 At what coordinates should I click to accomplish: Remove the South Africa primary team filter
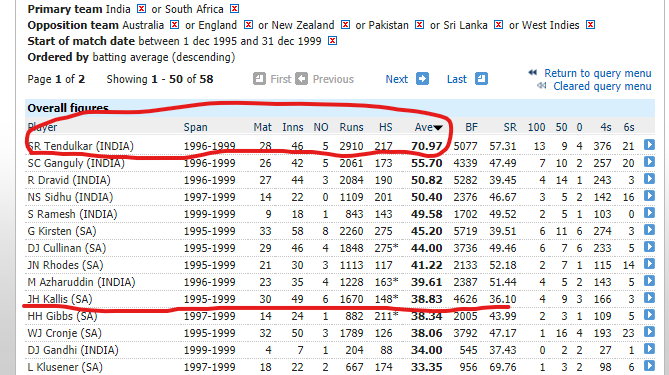(x=234, y=9)
